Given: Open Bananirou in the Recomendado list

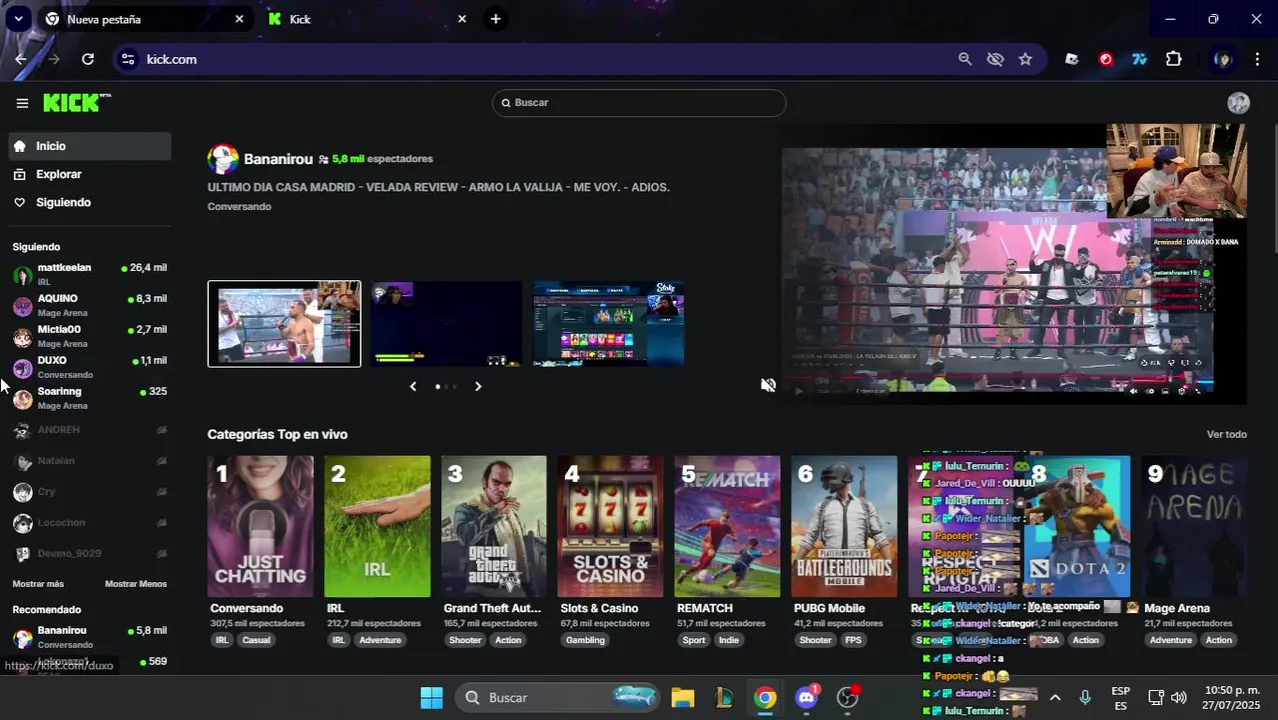Looking at the screenshot, I should click(90, 637).
